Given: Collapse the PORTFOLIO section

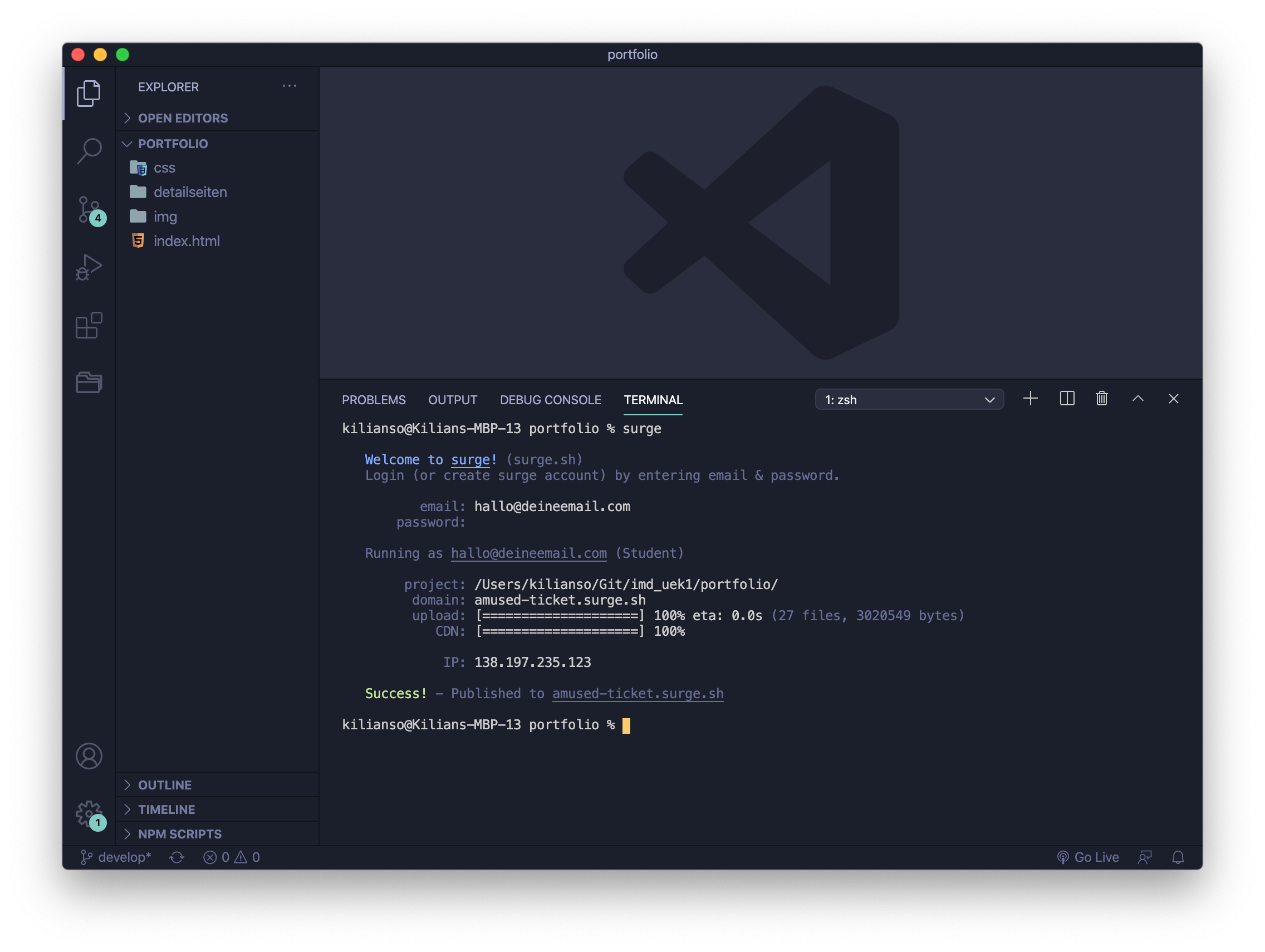Looking at the screenshot, I should (x=217, y=144).
